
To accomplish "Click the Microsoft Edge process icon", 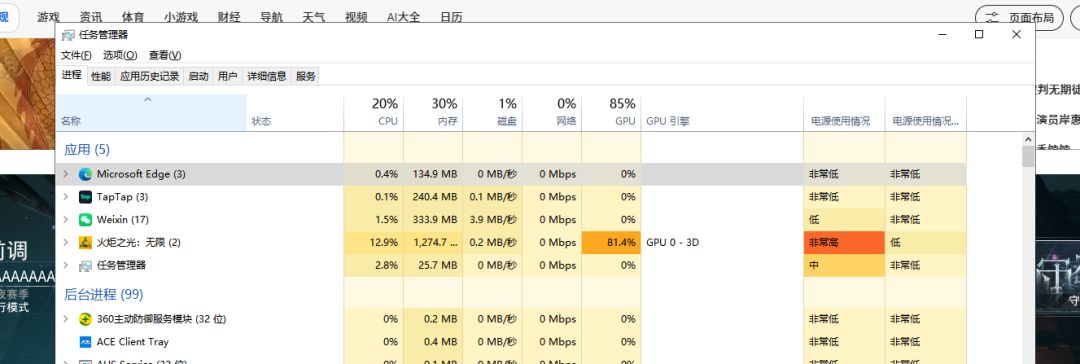I will pos(85,174).
